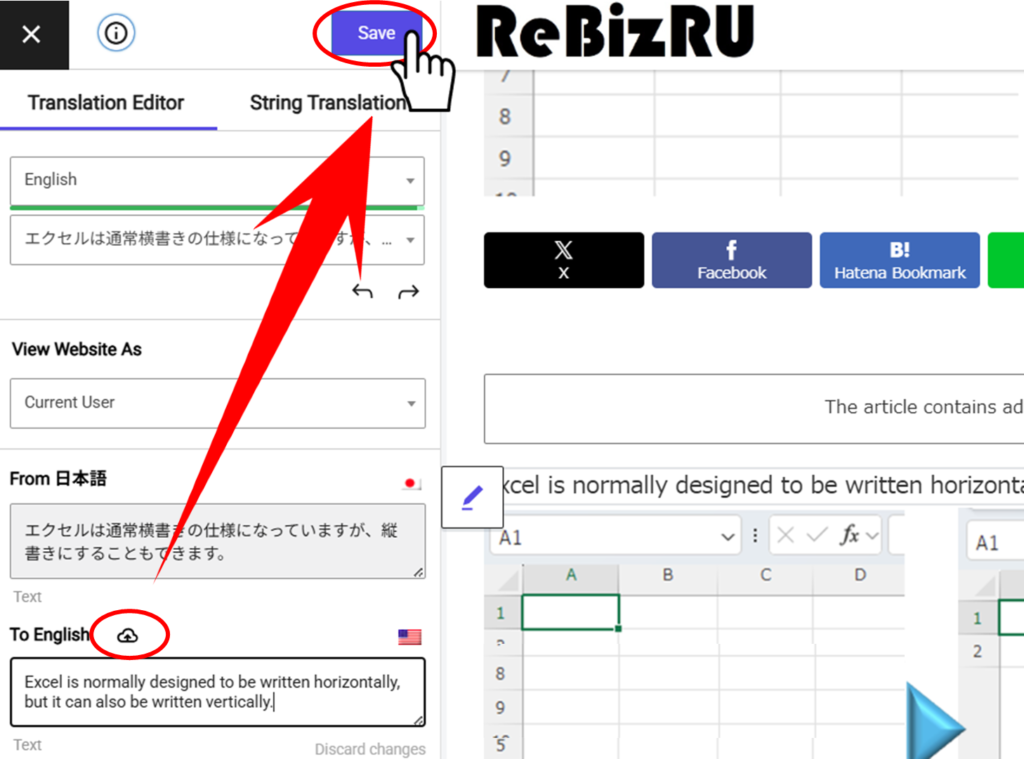Screen dimensions: 1024x759
Task: Click the Facebook 'f' logo icon
Action: click(x=731, y=250)
